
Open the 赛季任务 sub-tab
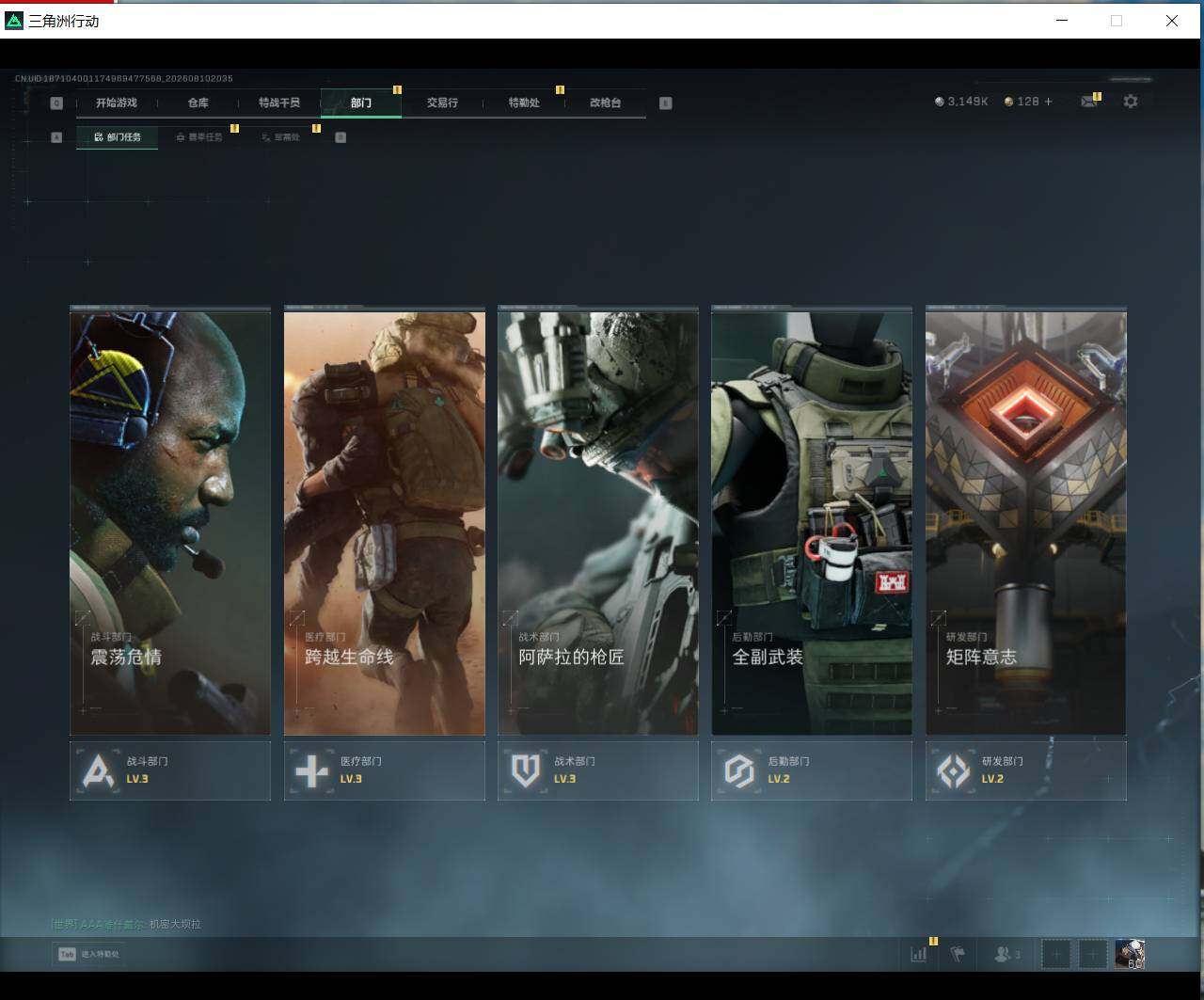[198, 137]
